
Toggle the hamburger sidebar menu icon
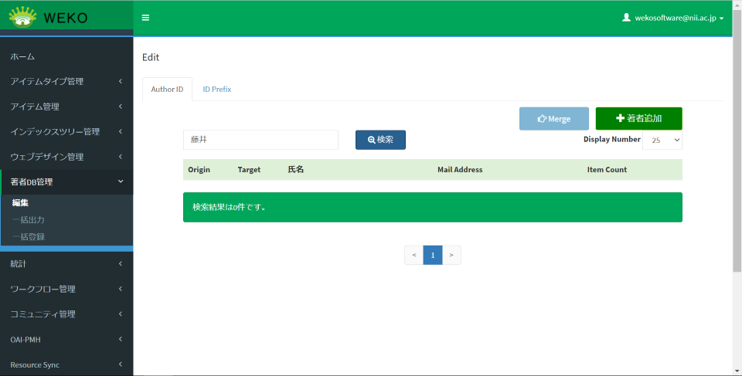click(145, 17)
